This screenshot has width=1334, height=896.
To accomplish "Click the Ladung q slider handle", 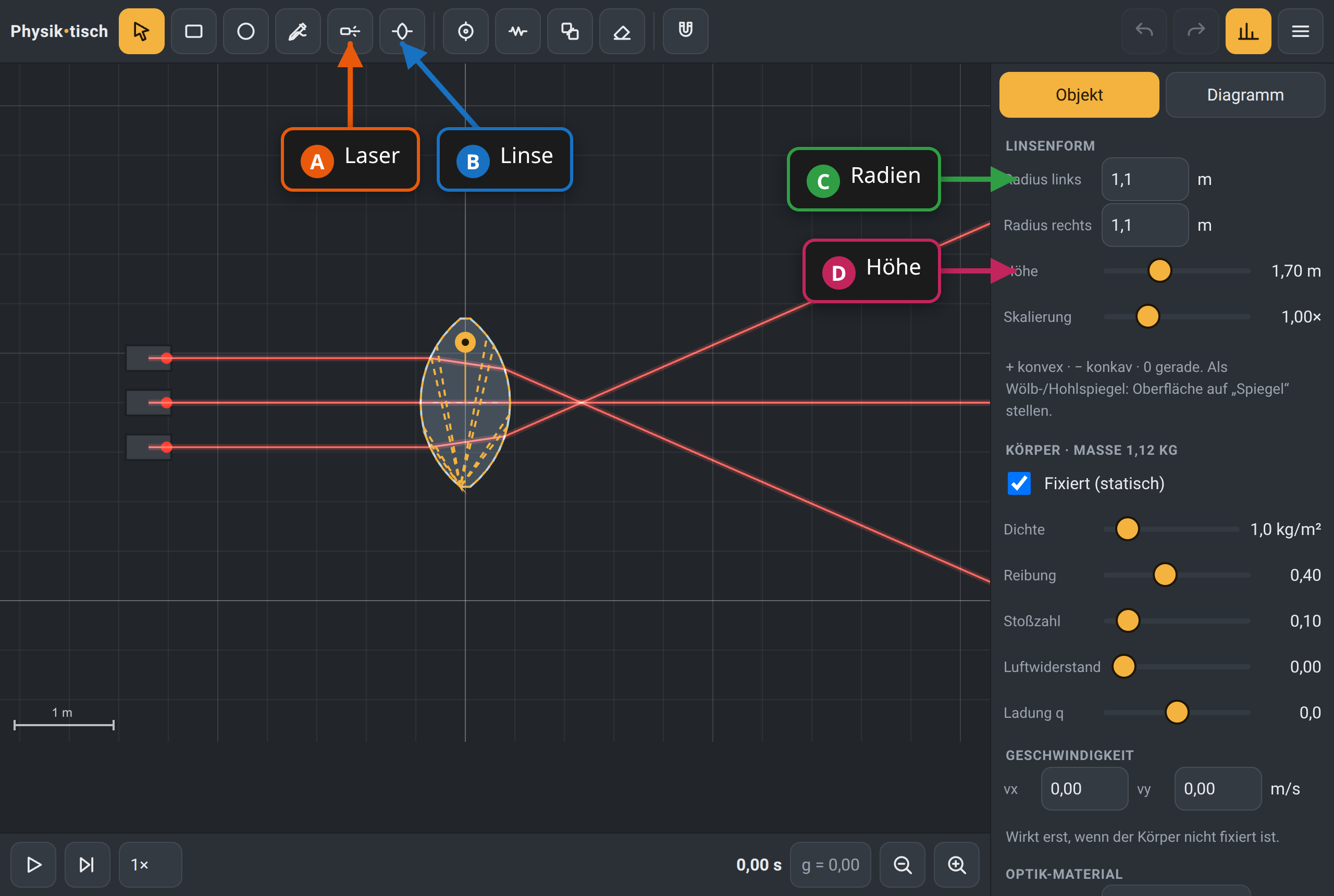I will click(1177, 712).
